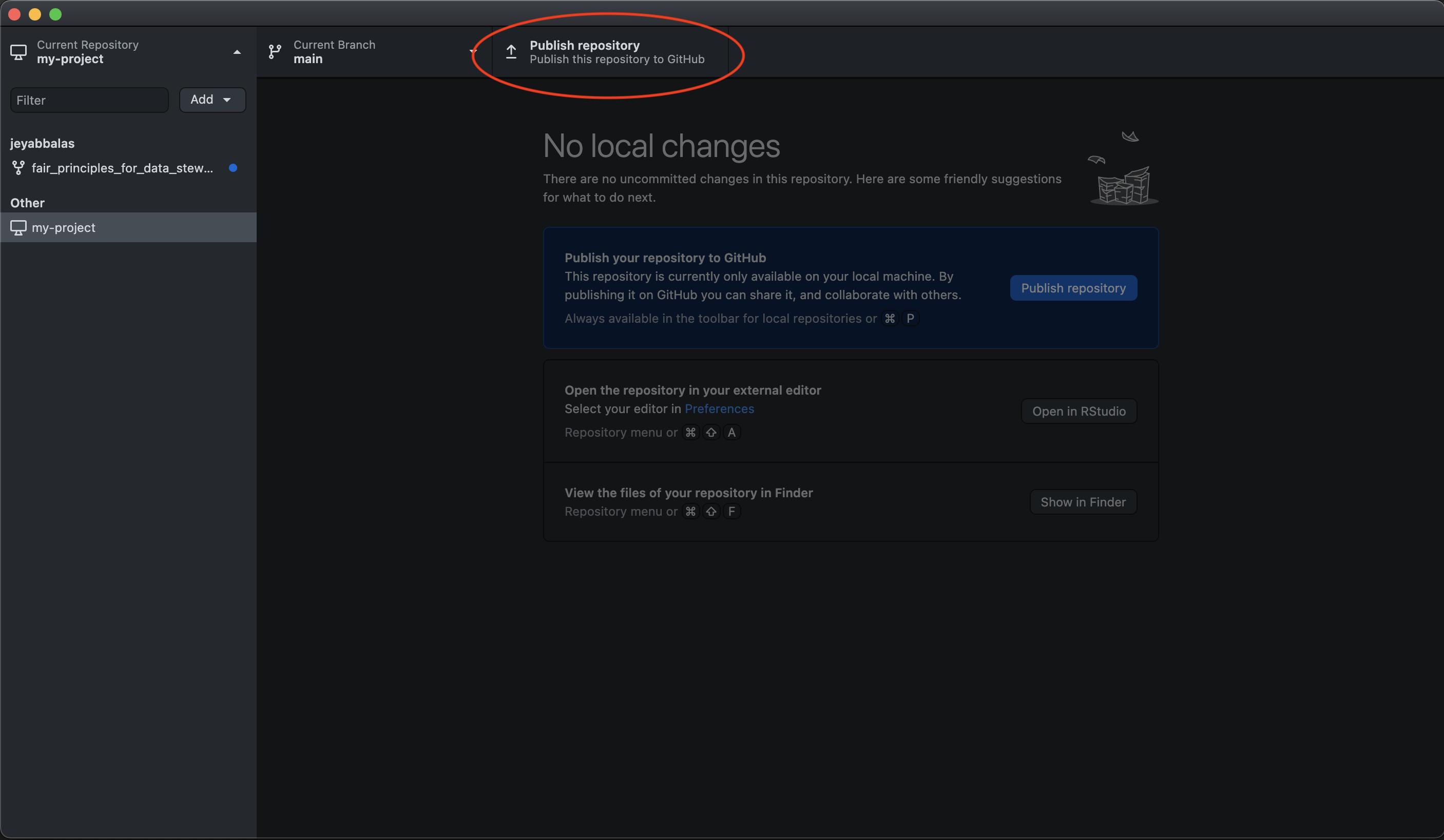
Task: Click fork icon beside fair_principles repository
Action: click(x=18, y=168)
